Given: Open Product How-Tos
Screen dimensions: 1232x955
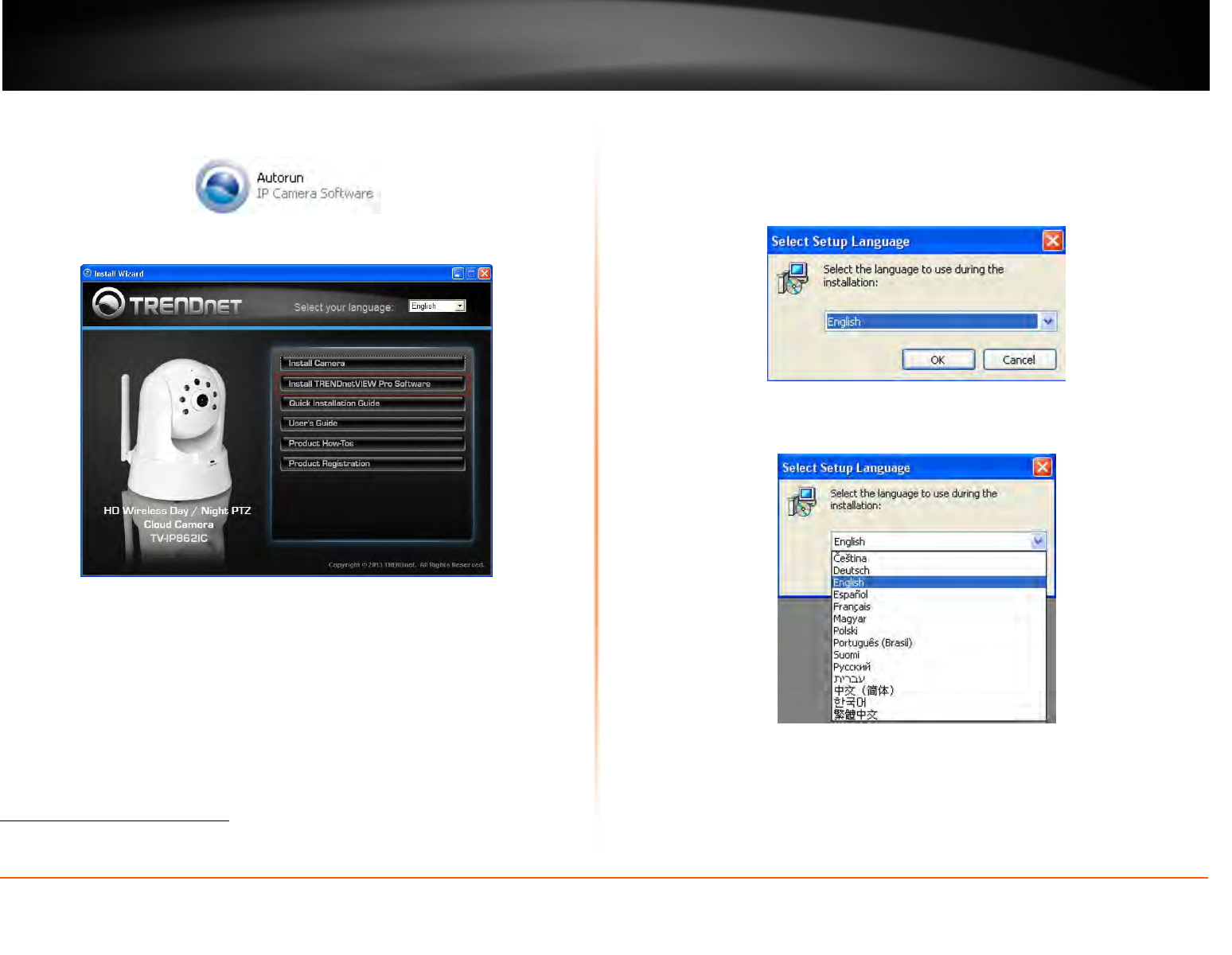Looking at the screenshot, I should click(x=372, y=443).
